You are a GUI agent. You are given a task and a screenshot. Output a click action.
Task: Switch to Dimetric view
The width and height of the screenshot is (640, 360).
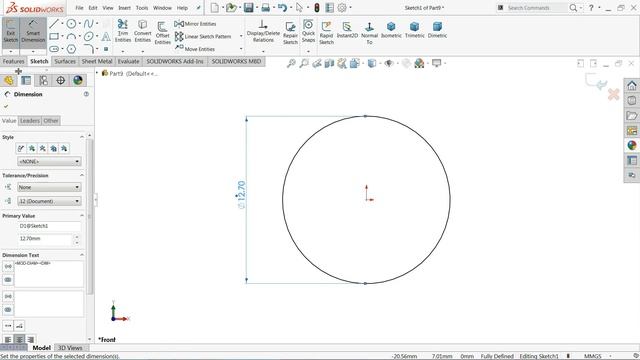[437, 30]
